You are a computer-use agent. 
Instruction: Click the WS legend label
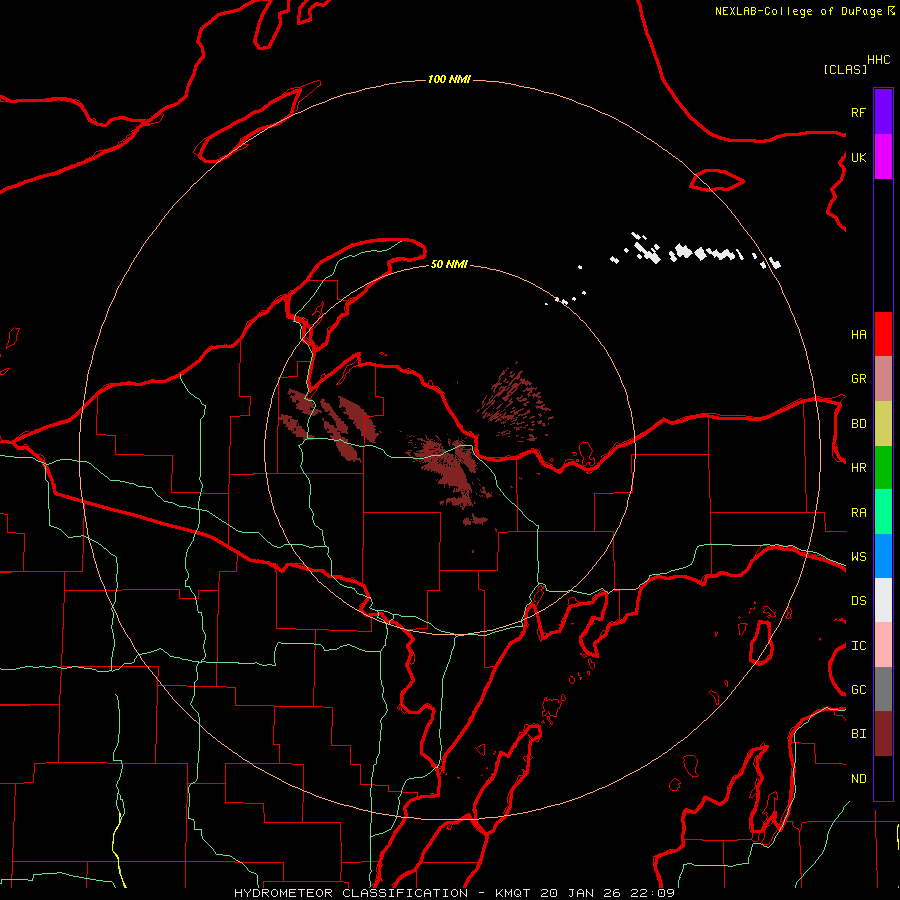pos(858,556)
